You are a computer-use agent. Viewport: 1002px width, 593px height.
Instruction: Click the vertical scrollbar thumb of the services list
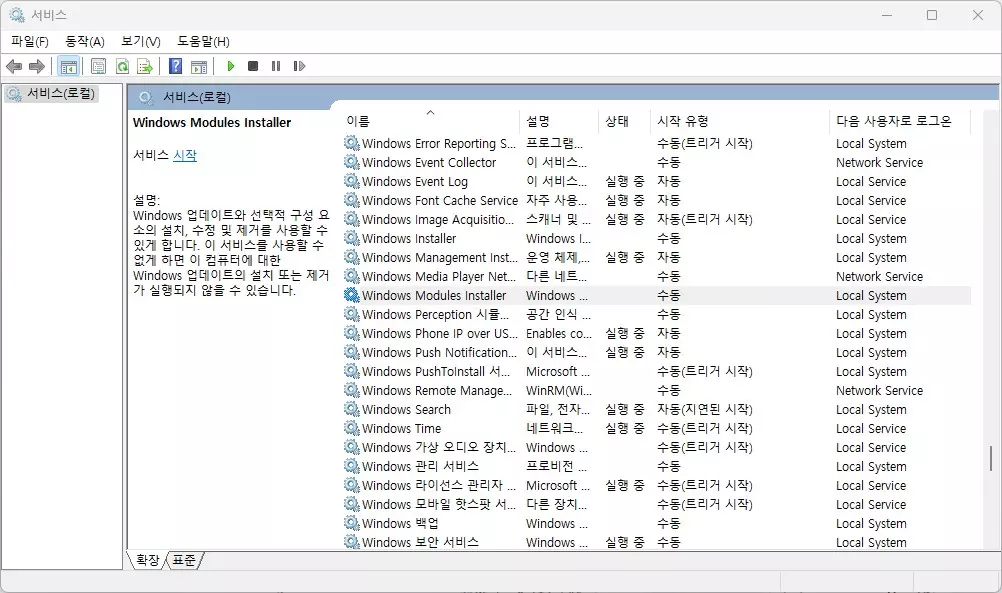[991, 458]
